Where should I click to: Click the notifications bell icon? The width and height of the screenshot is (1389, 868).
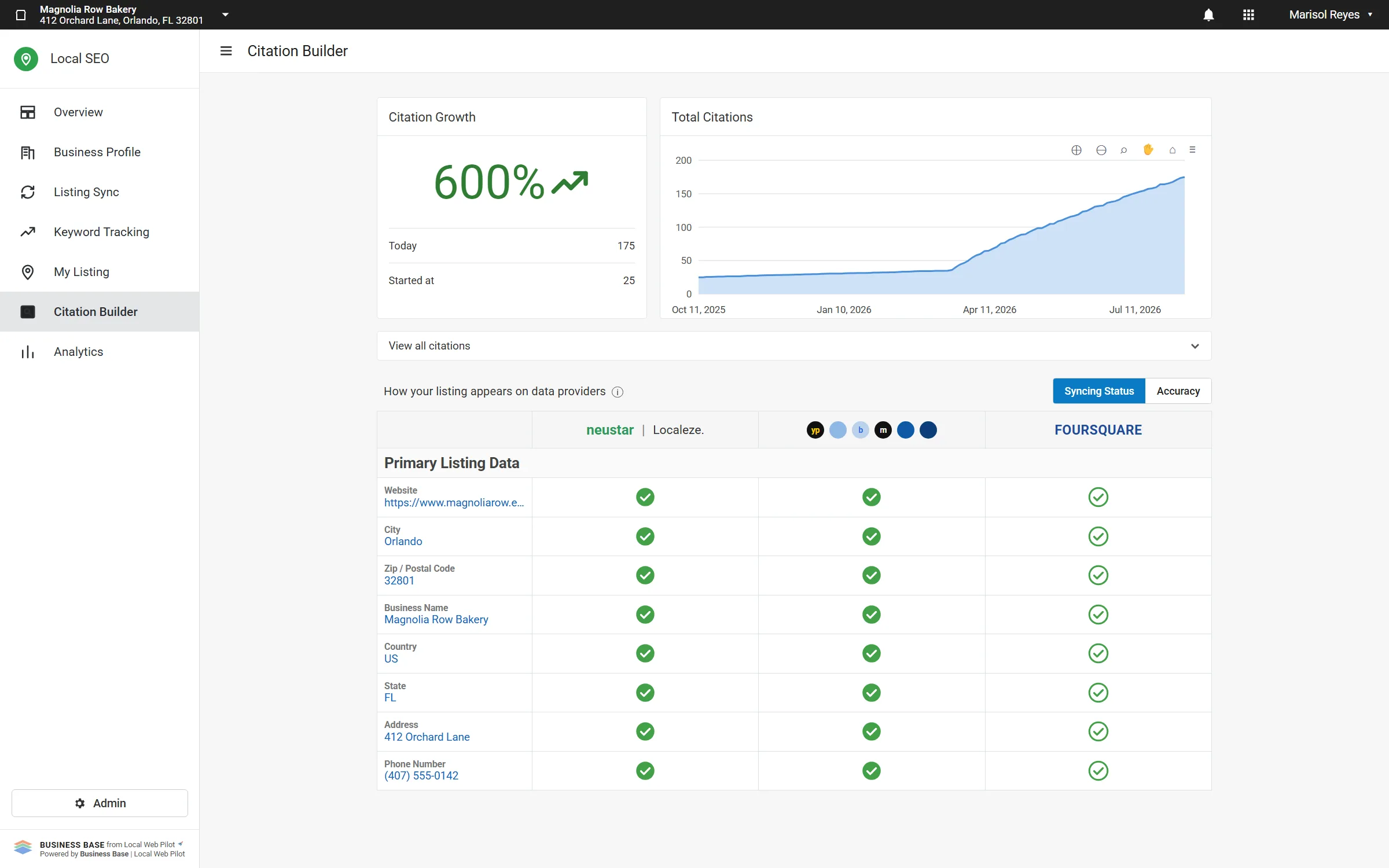point(1208,15)
